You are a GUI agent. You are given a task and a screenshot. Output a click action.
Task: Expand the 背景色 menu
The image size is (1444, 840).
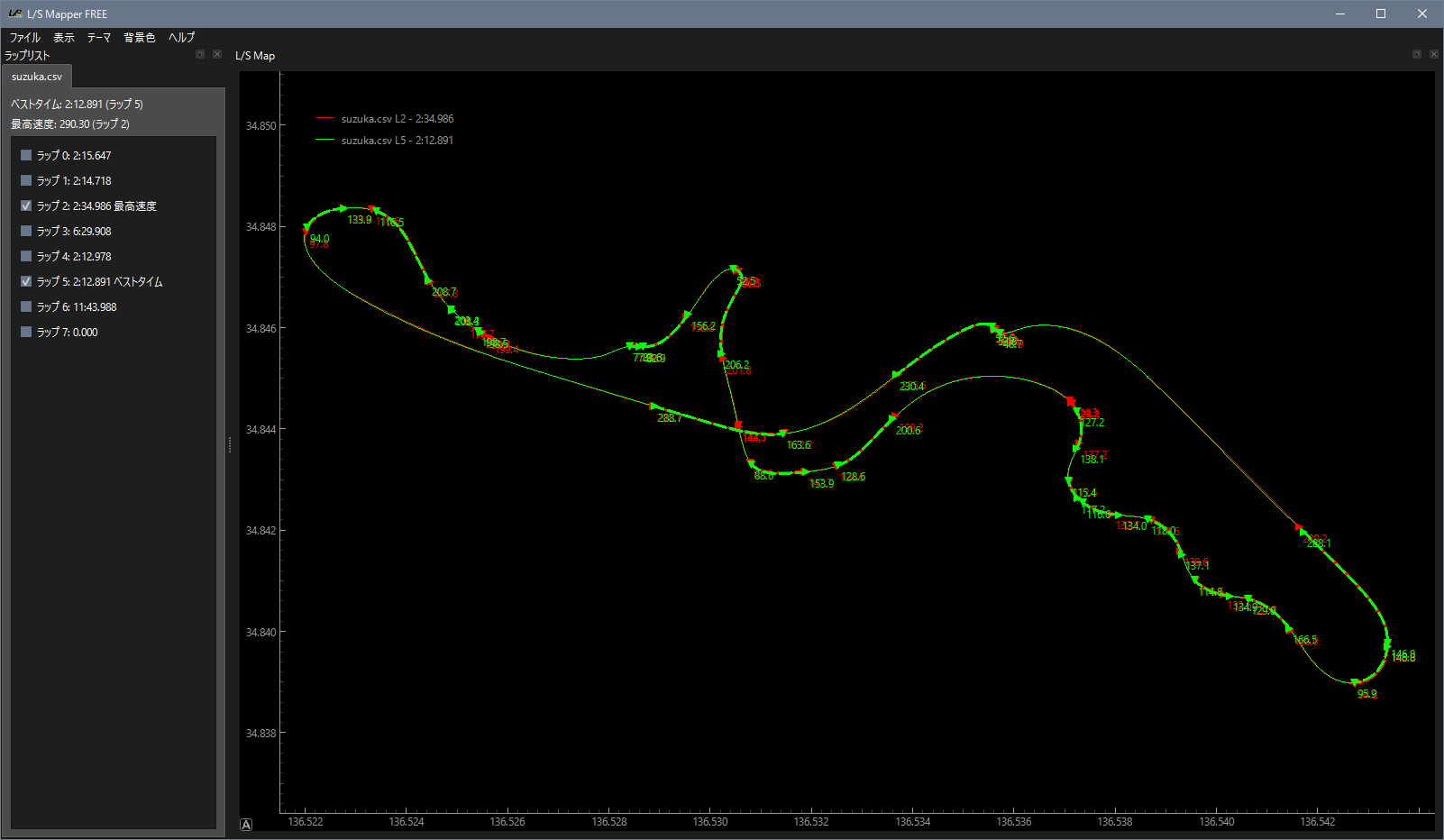click(x=140, y=38)
